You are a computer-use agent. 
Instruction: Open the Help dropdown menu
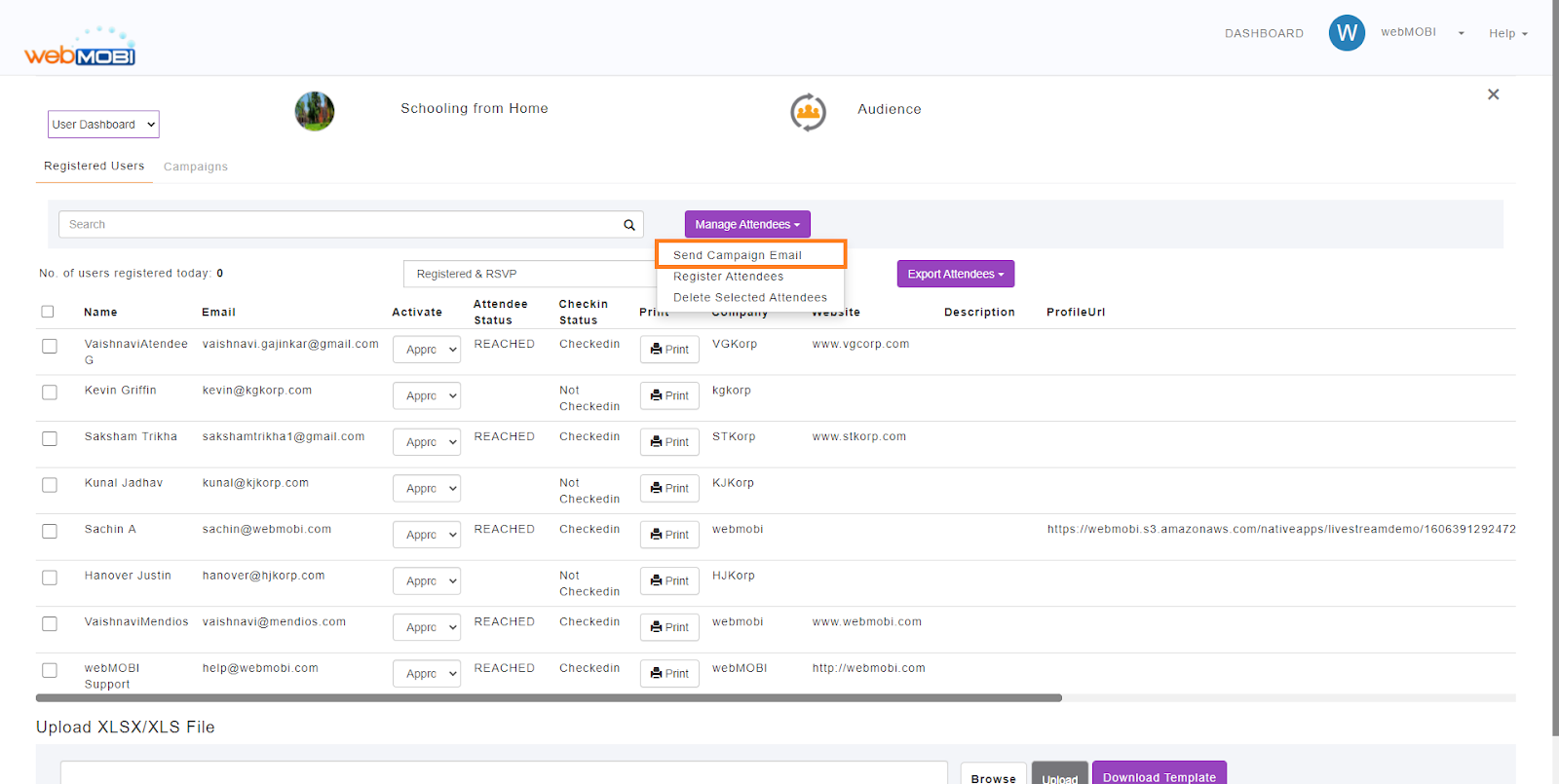coord(1507,33)
